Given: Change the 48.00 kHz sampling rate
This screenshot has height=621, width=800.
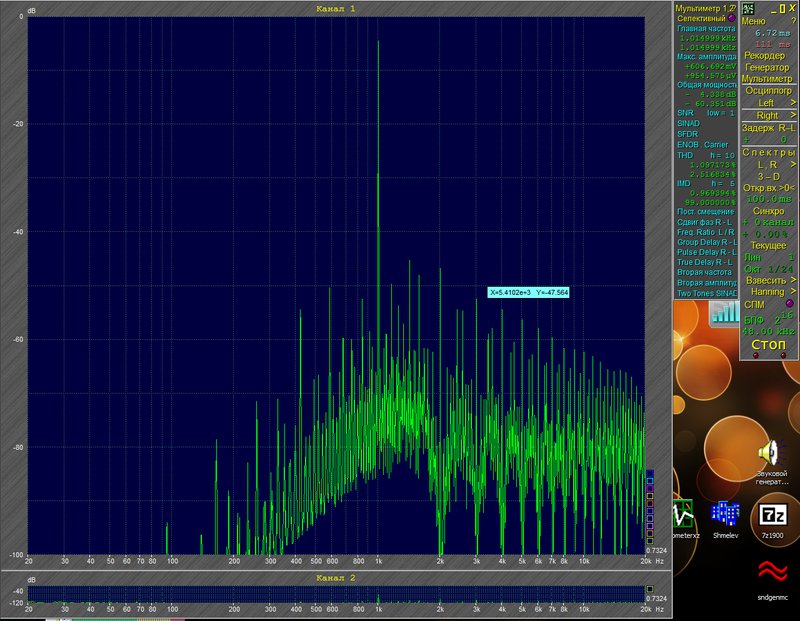Looking at the screenshot, I should [x=768, y=331].
